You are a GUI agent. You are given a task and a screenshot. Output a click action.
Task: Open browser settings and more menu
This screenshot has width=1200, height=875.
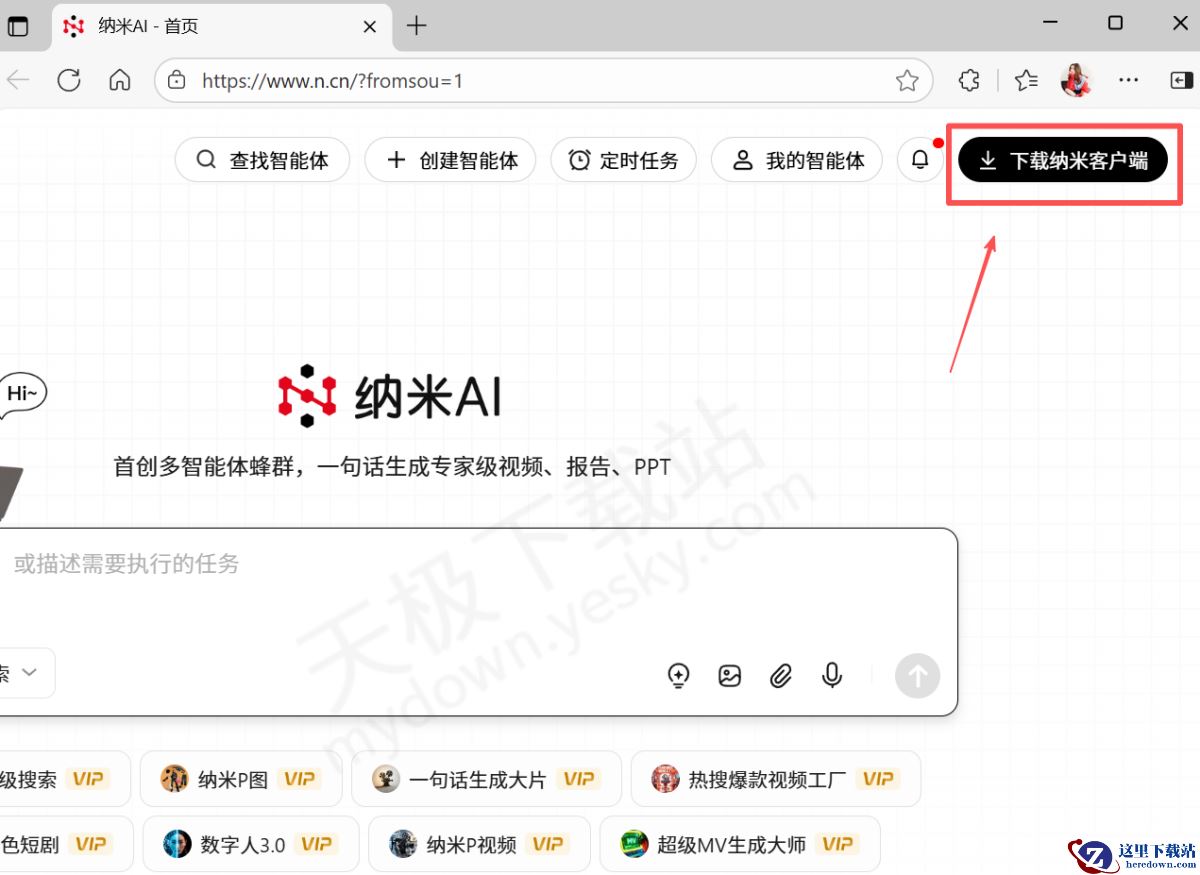click(1128, 80)
